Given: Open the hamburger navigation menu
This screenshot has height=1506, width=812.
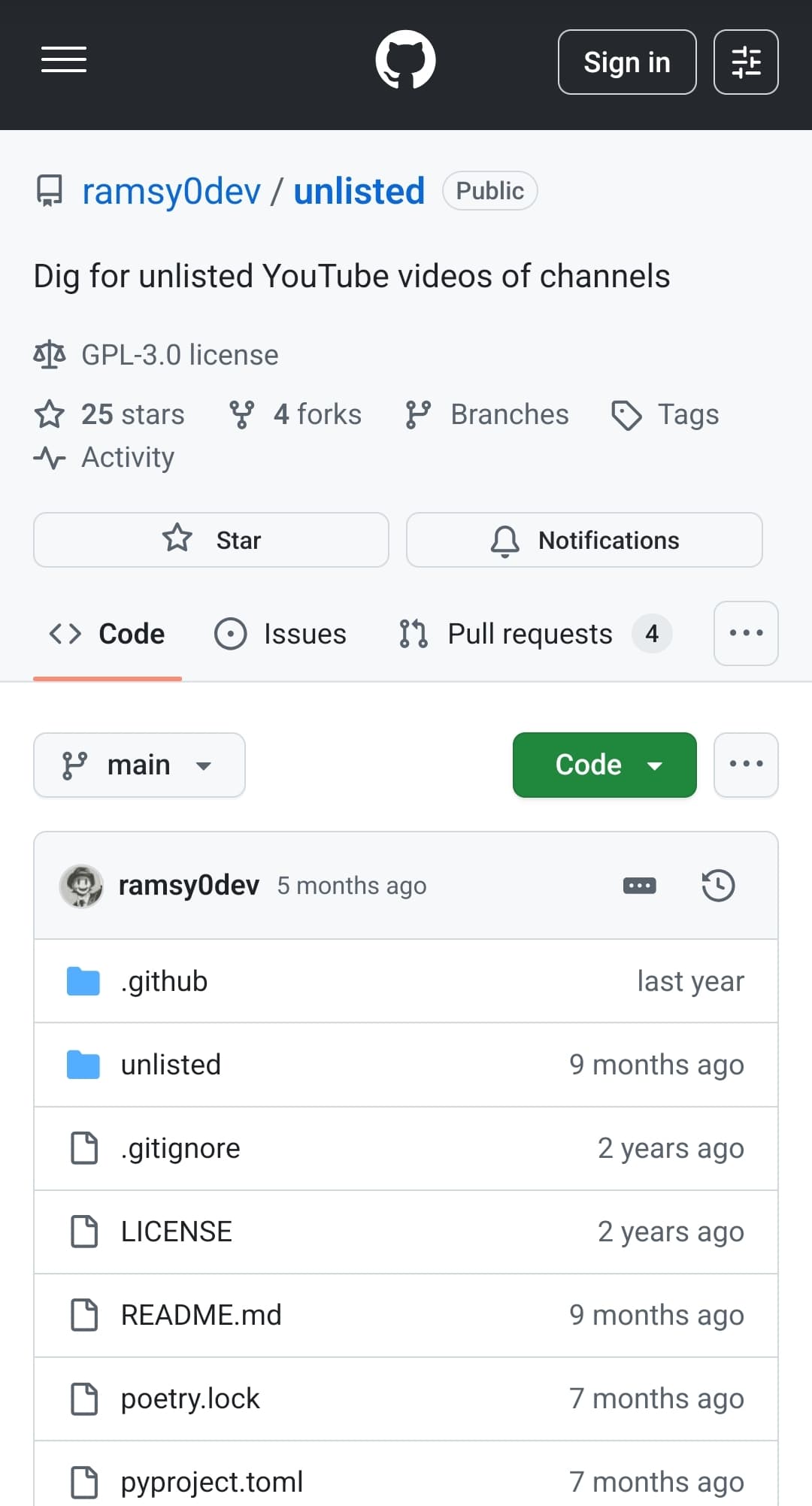Looking at the screenshot, I should click(64, 60).
